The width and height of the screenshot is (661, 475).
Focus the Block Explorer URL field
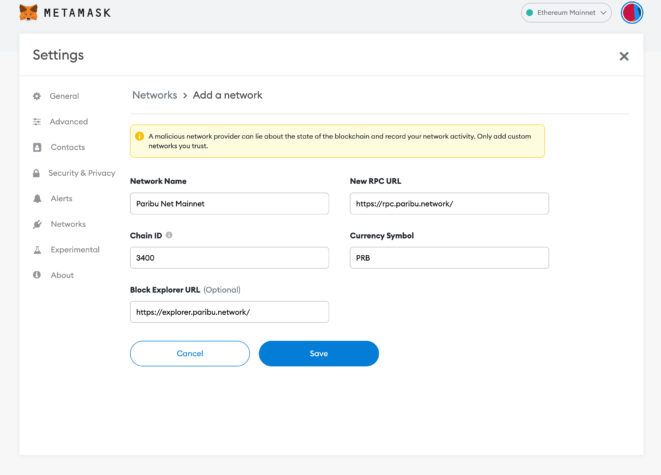[229, 312]
